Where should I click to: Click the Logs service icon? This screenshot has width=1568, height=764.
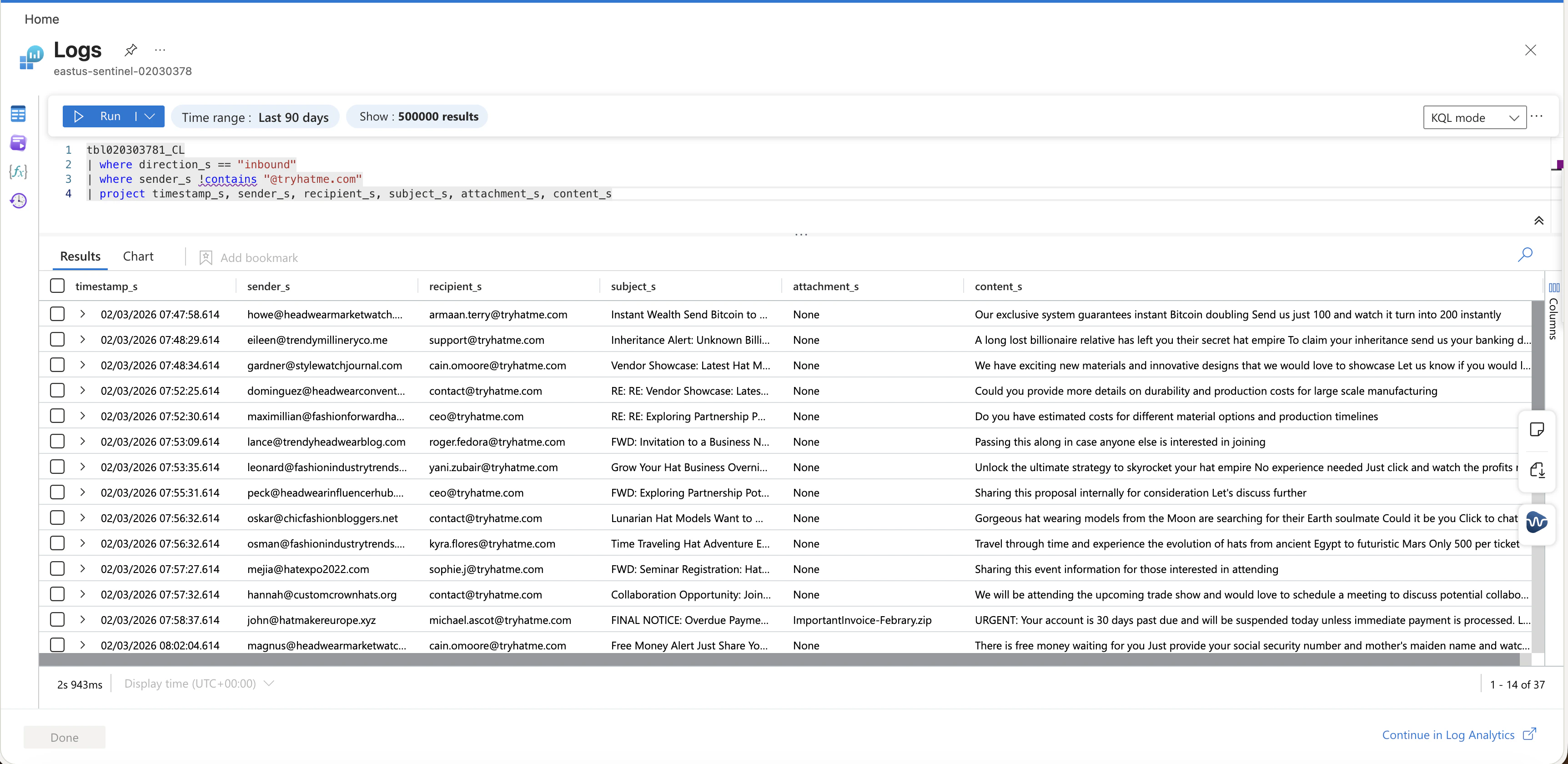pyautogui.click(x=32, y=57)
